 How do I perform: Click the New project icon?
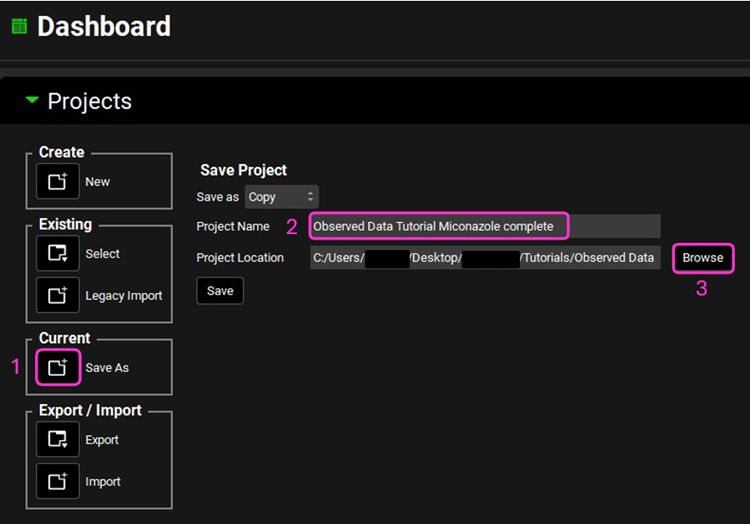[57, 182]
